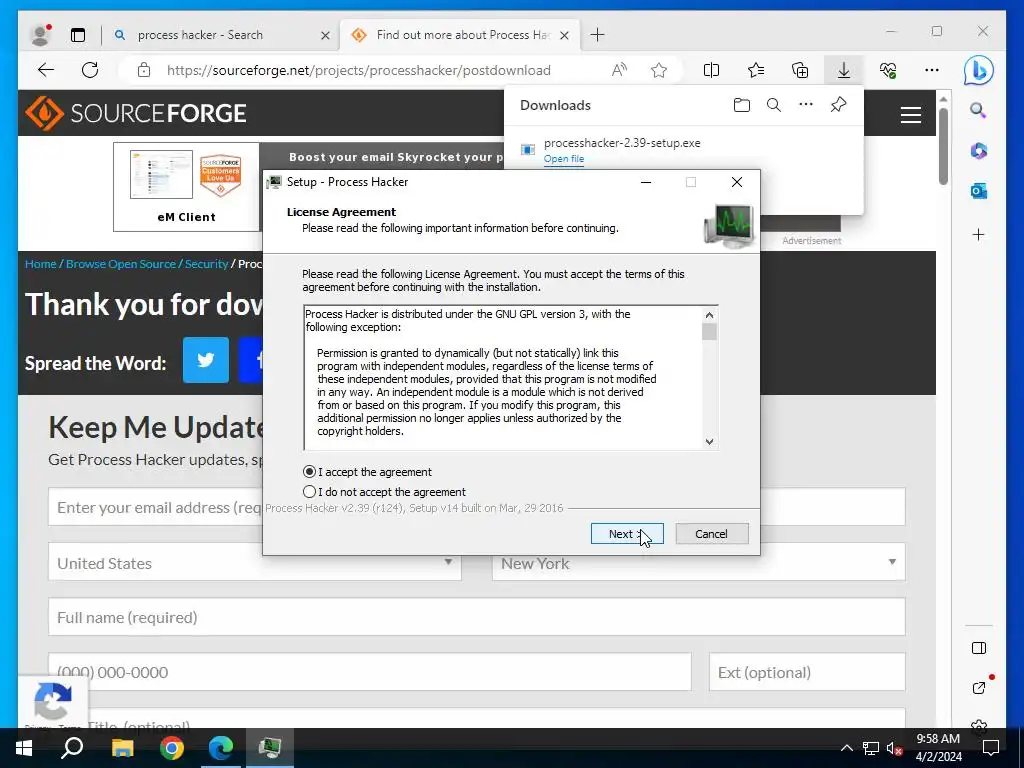Image resolution: width=1024 pixels, height=768 pixels.
Task: Click Open file link for processhacker setup
Action: pyautogui.click(x=564, y=159)
